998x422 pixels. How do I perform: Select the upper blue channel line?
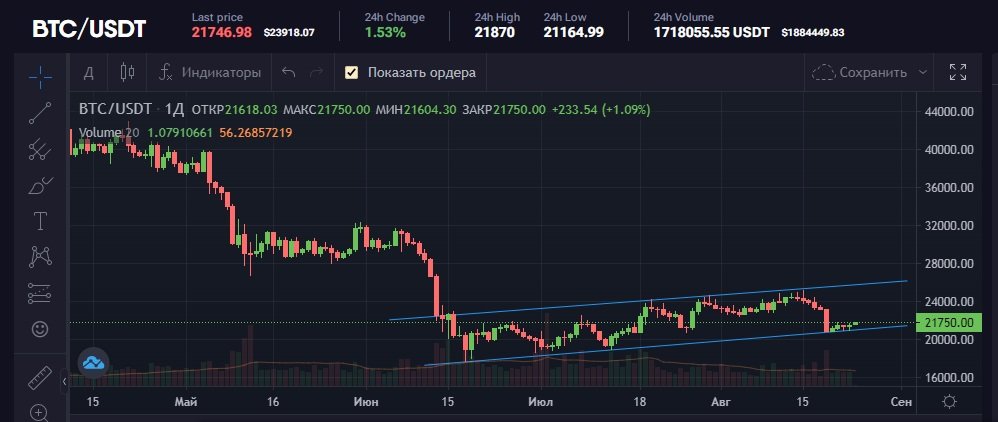point(647,300)
